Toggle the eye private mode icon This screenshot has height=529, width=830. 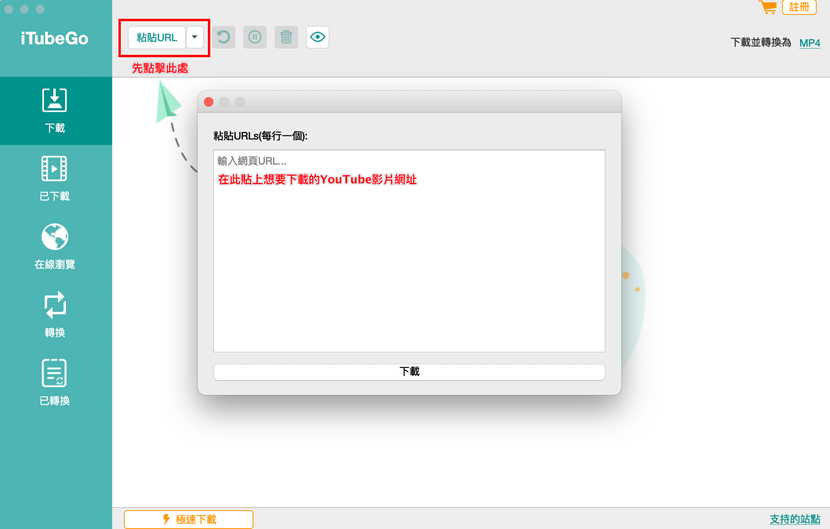tap(318, 38)
